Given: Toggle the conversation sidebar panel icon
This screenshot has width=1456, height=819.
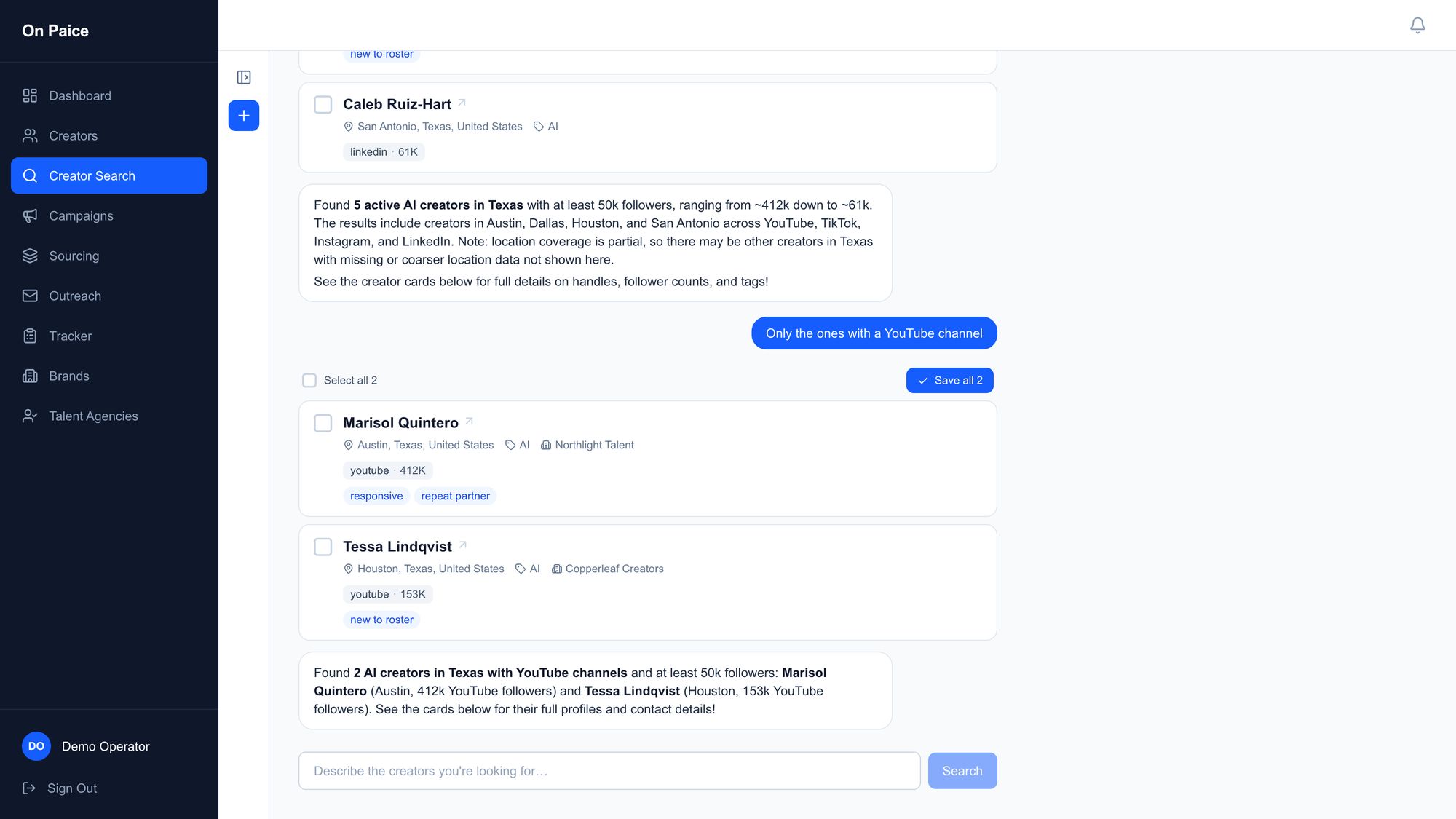Looking at the screenshot, I should [244, 77].
